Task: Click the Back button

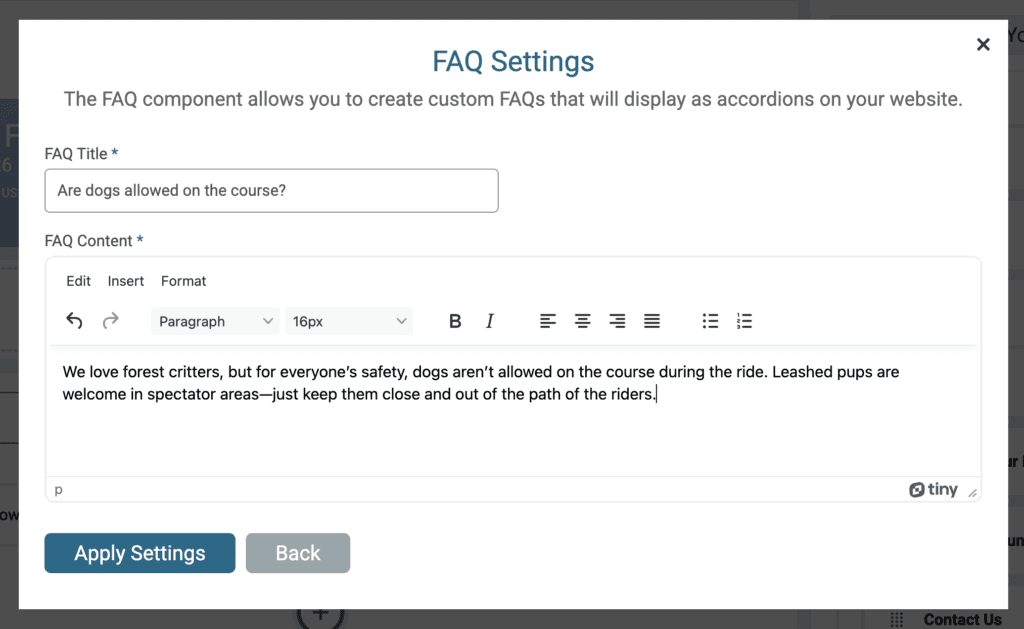Action: pos(298,553)
